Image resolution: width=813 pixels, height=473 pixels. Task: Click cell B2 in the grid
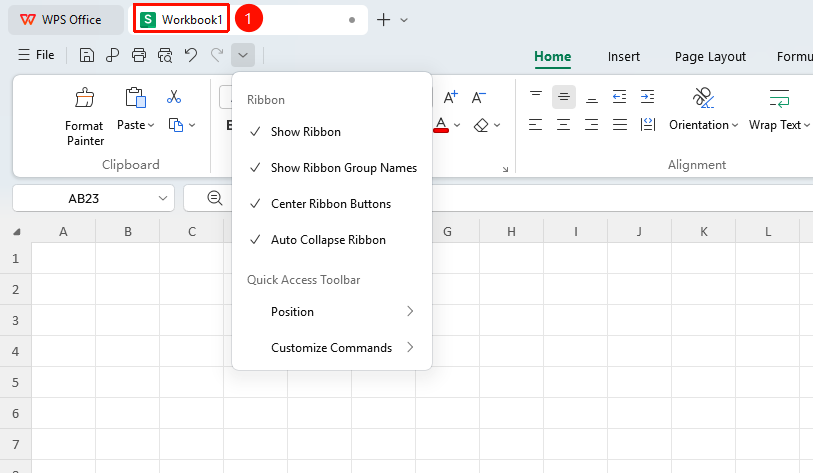point(128,289)
